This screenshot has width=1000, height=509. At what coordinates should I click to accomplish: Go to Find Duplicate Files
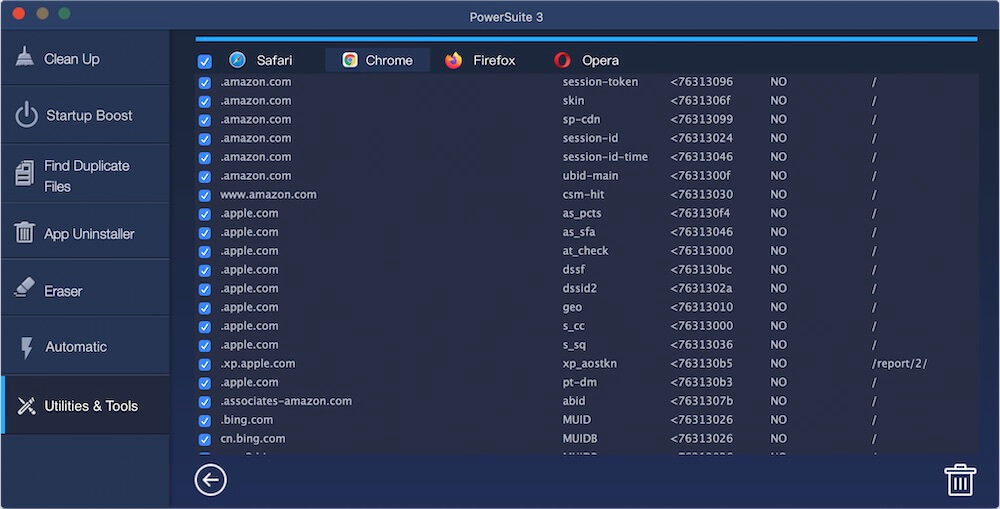click(85, 174)
